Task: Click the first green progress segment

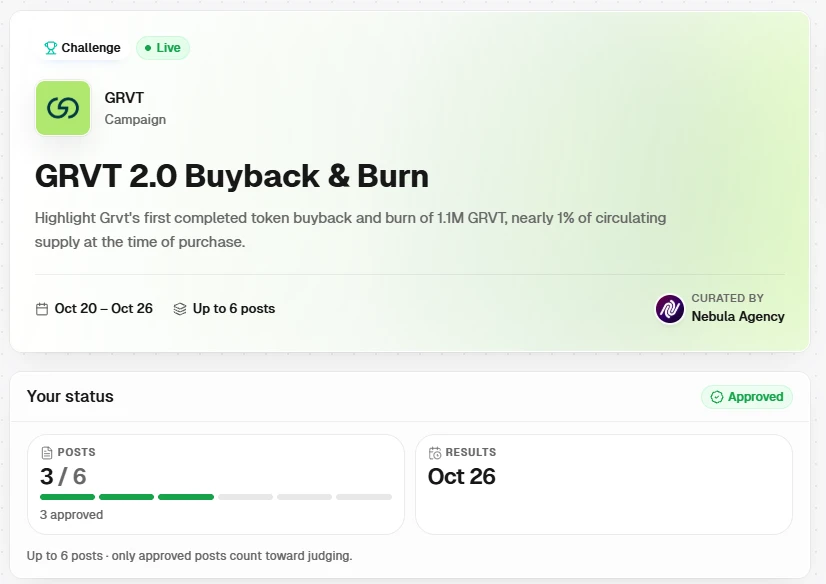Action: point(67,497)
